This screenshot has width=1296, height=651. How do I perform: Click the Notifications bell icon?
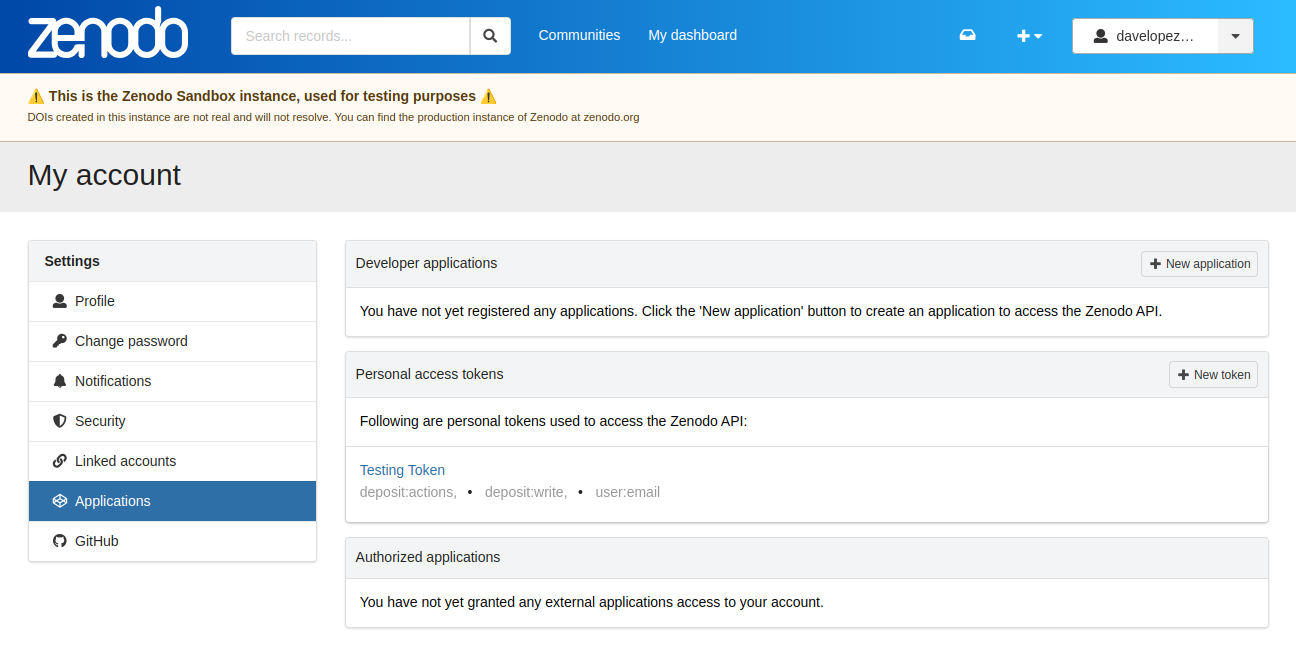click(60, 381)
